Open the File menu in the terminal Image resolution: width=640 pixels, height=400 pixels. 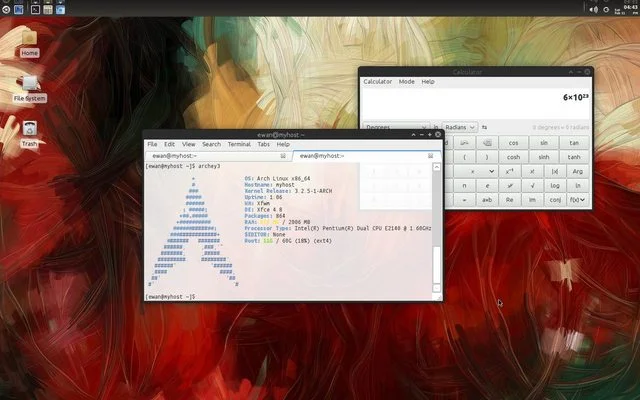pyautogui.click(x=152, y=144)
